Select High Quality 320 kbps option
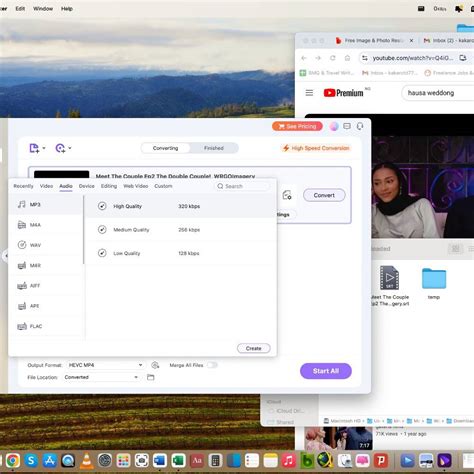This screenshot has width=474, height=474. click(181, 206)
